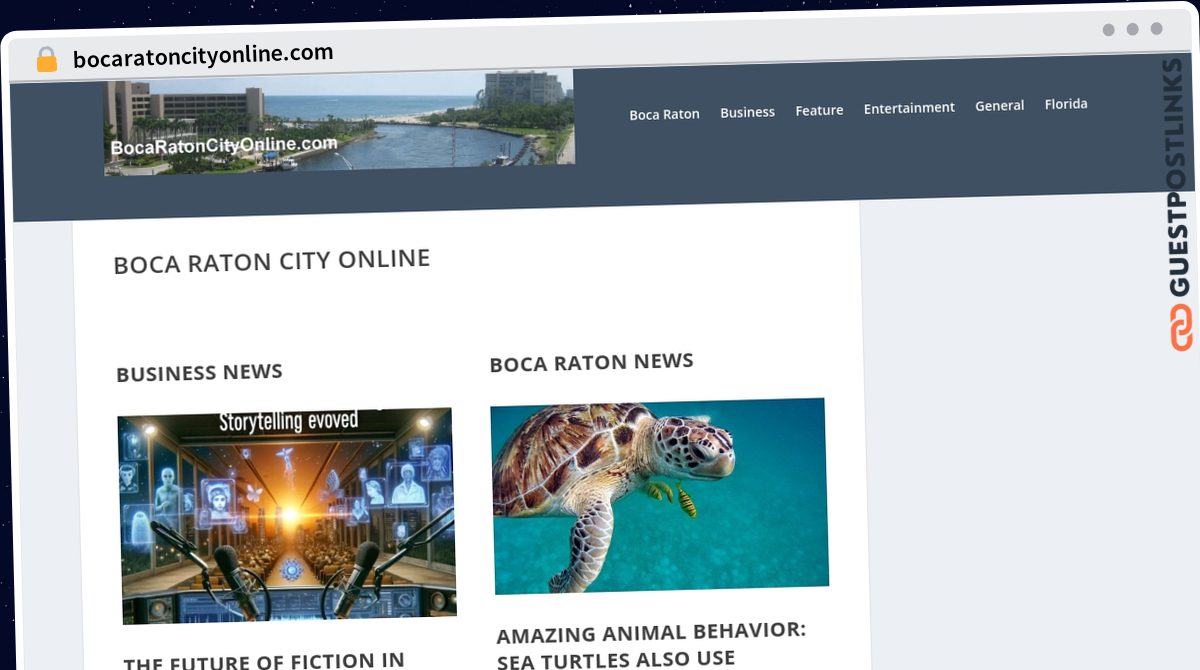Click the GuestPostLinks chain link icon
The height and width of the screenshot is (670, 1200).
point(1181,328)
